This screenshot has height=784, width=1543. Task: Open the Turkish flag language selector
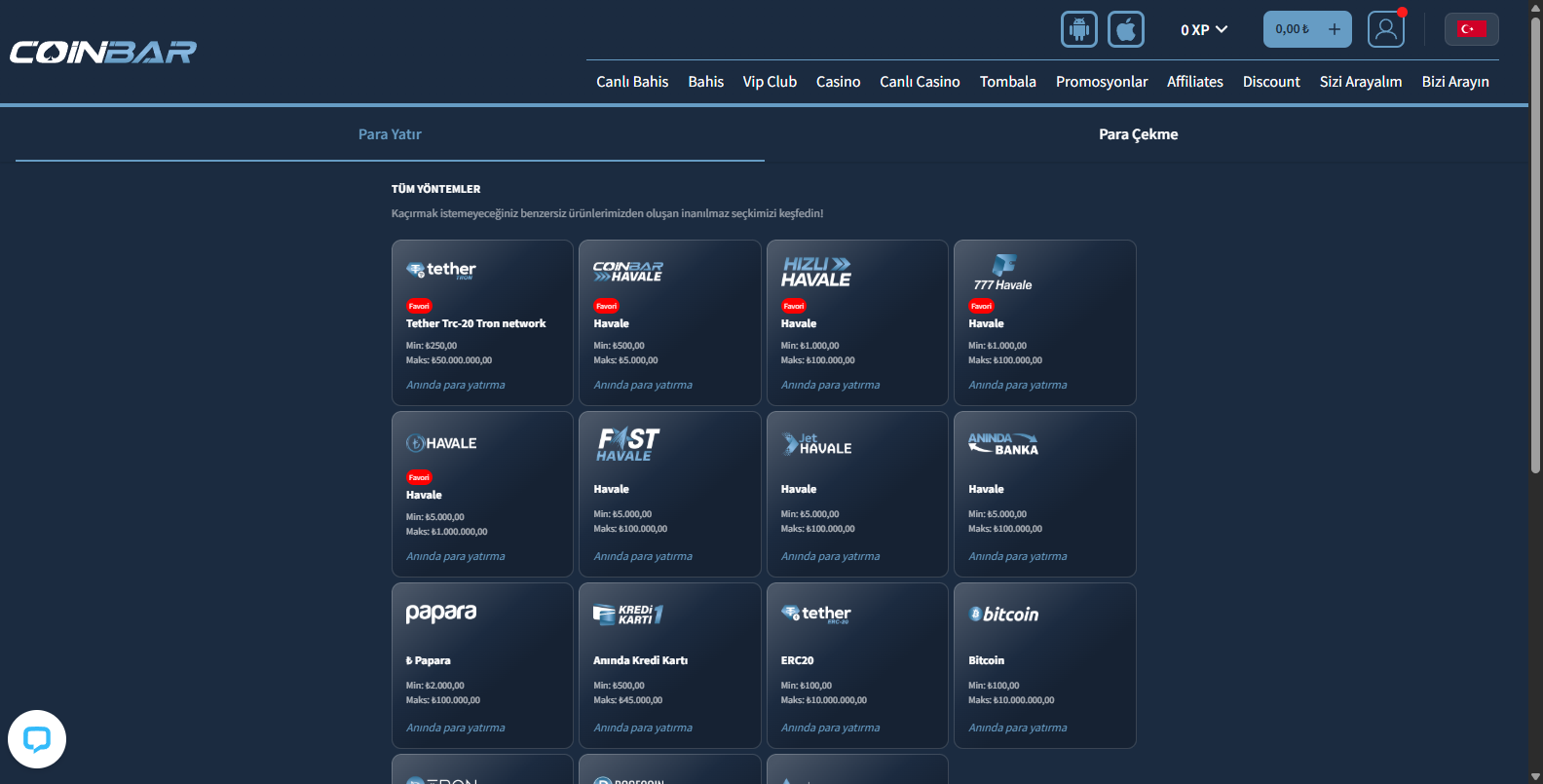pos(1471,29)
